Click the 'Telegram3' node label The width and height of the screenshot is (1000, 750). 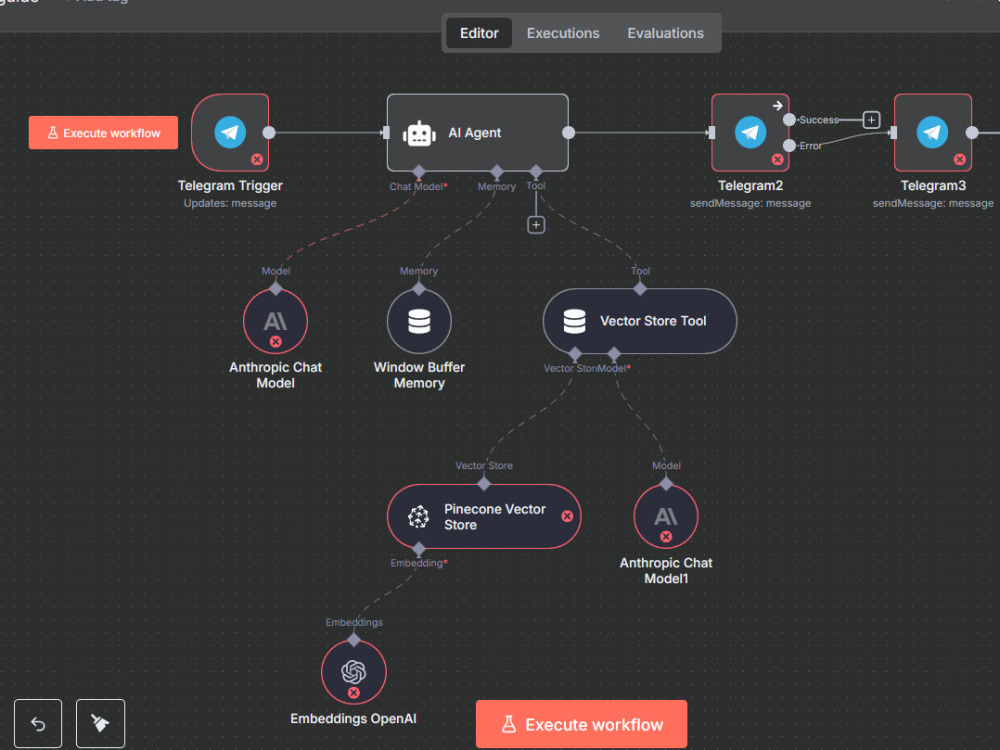coord(933,186)
